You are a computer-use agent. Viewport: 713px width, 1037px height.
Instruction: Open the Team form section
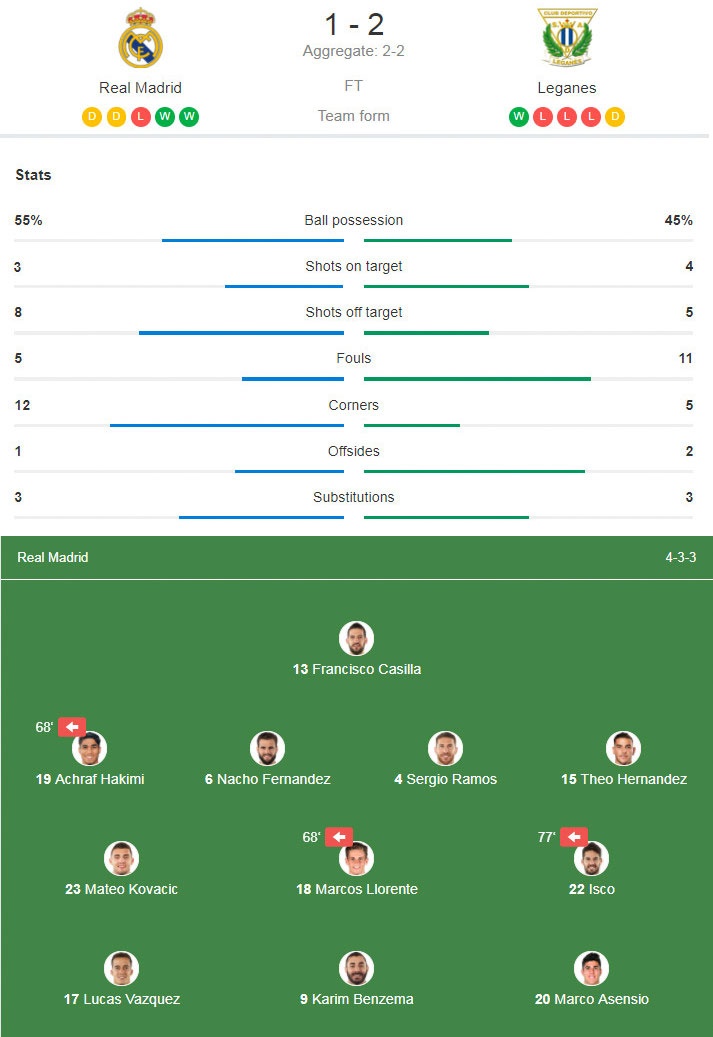[x=353, y=116]
